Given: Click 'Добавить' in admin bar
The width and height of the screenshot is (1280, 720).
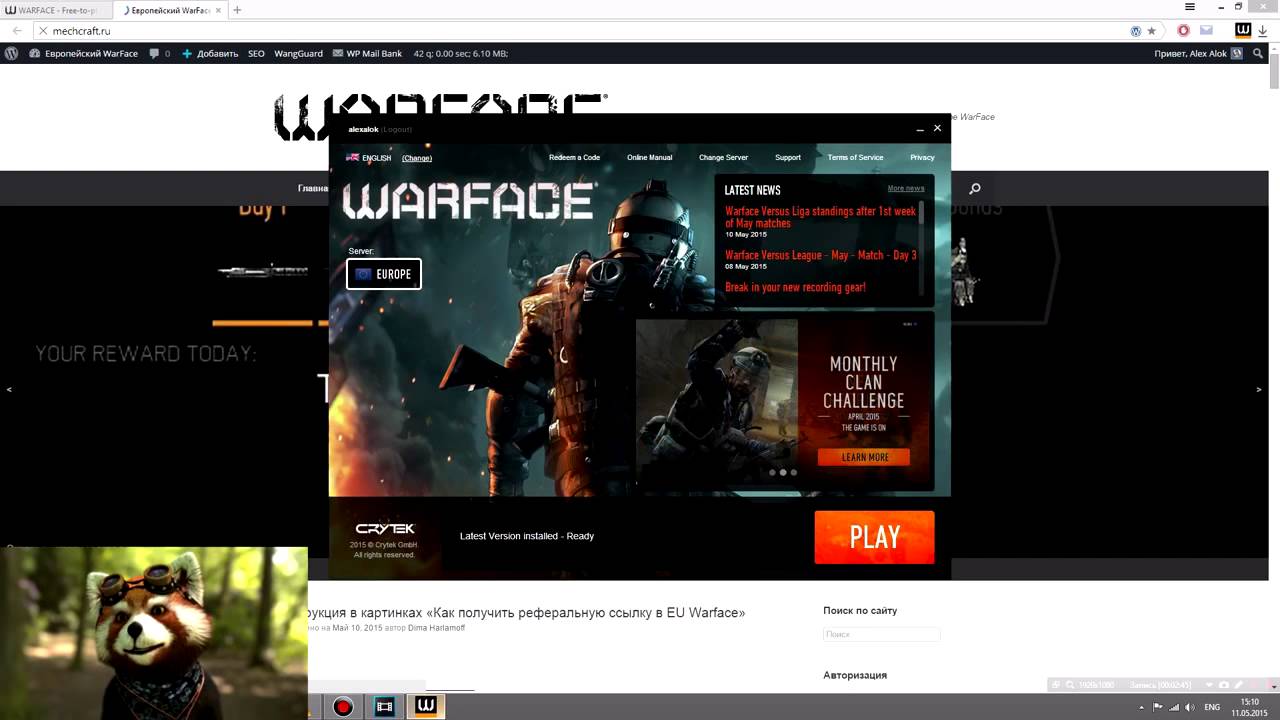Looking at the screenshot, I should 210,53.
